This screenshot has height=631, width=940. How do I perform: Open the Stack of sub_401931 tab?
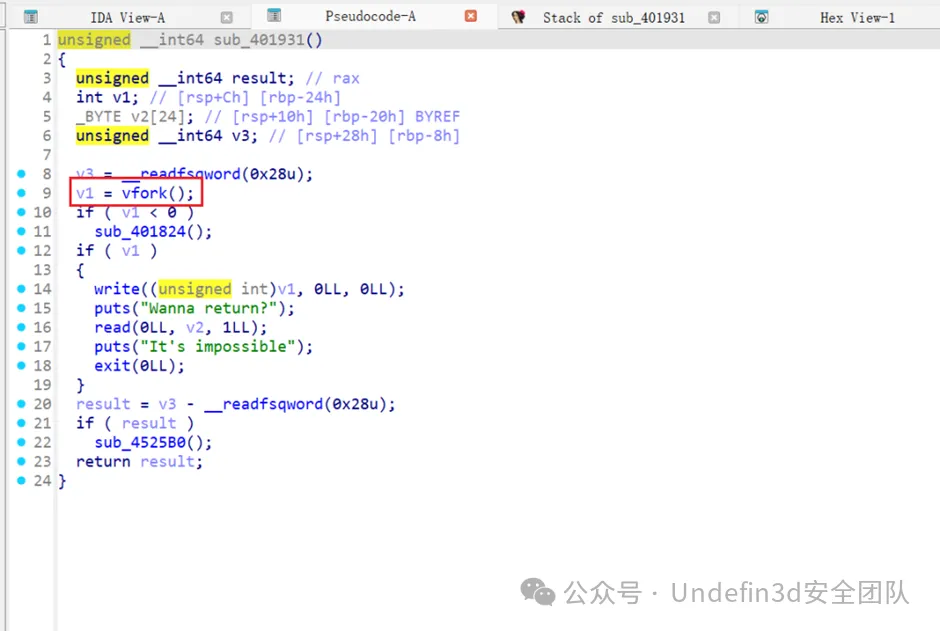tap(613, 17)
